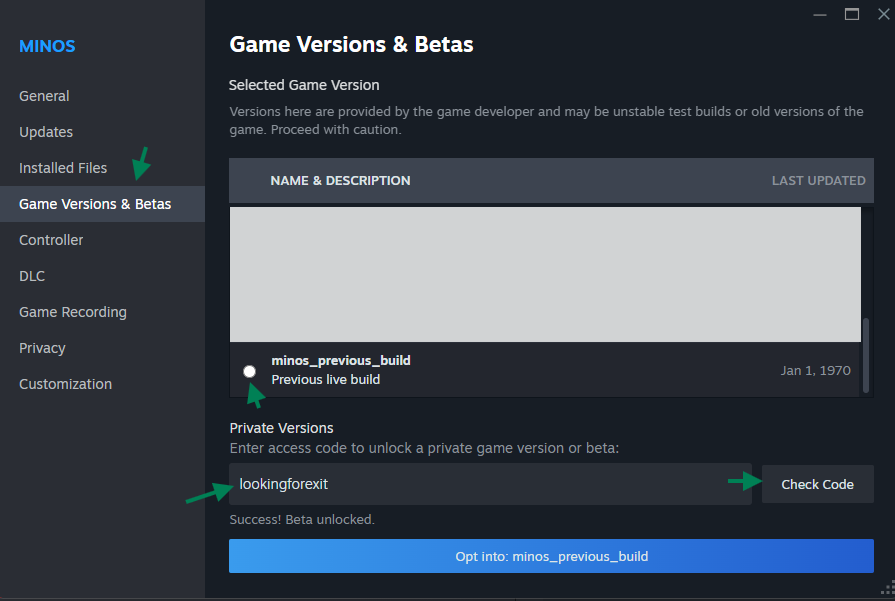The image size is (895, 601).
Task: Click the private access code input field
Action: pos(490,484)
